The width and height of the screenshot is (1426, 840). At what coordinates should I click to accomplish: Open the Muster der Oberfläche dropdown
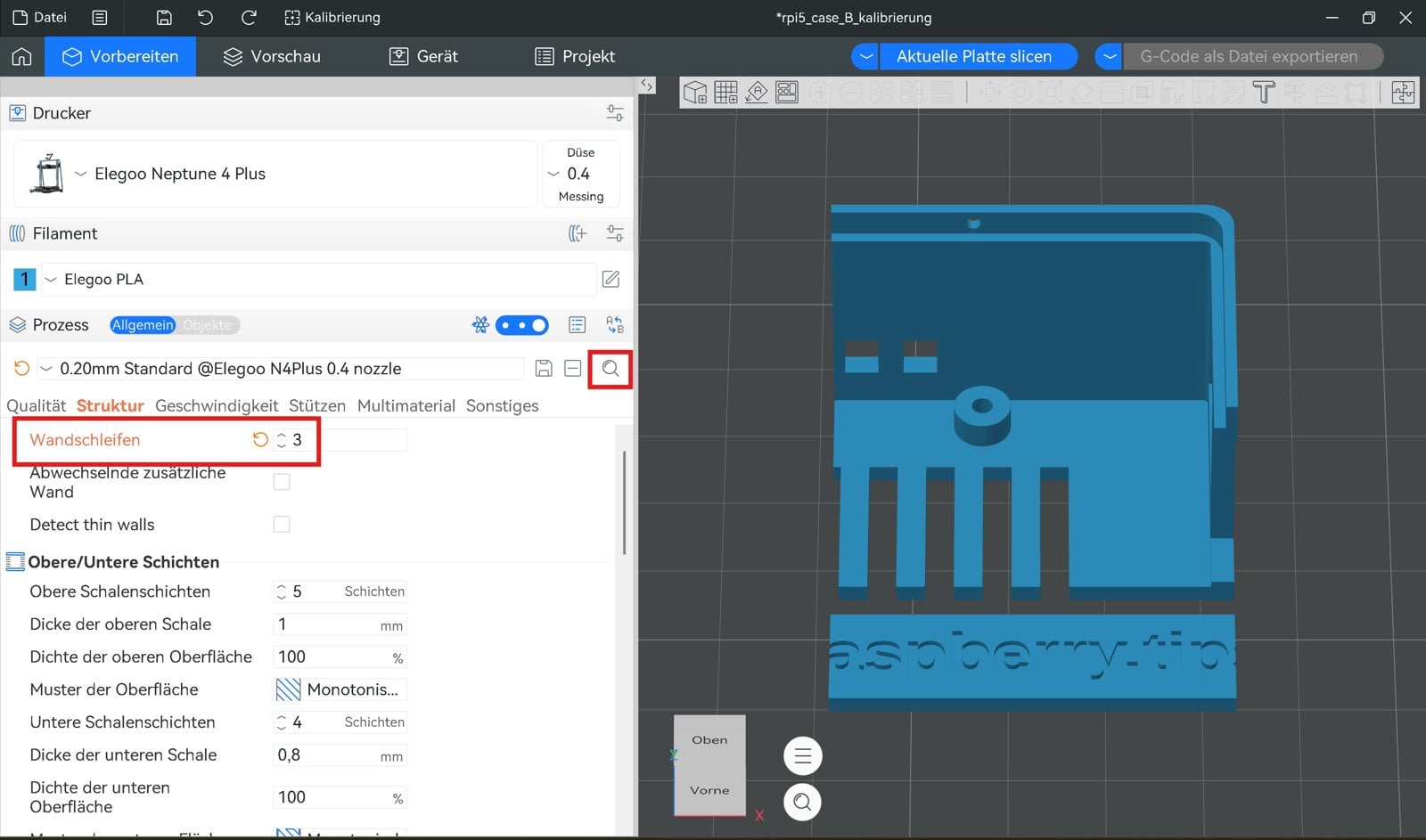click(340, 689)
